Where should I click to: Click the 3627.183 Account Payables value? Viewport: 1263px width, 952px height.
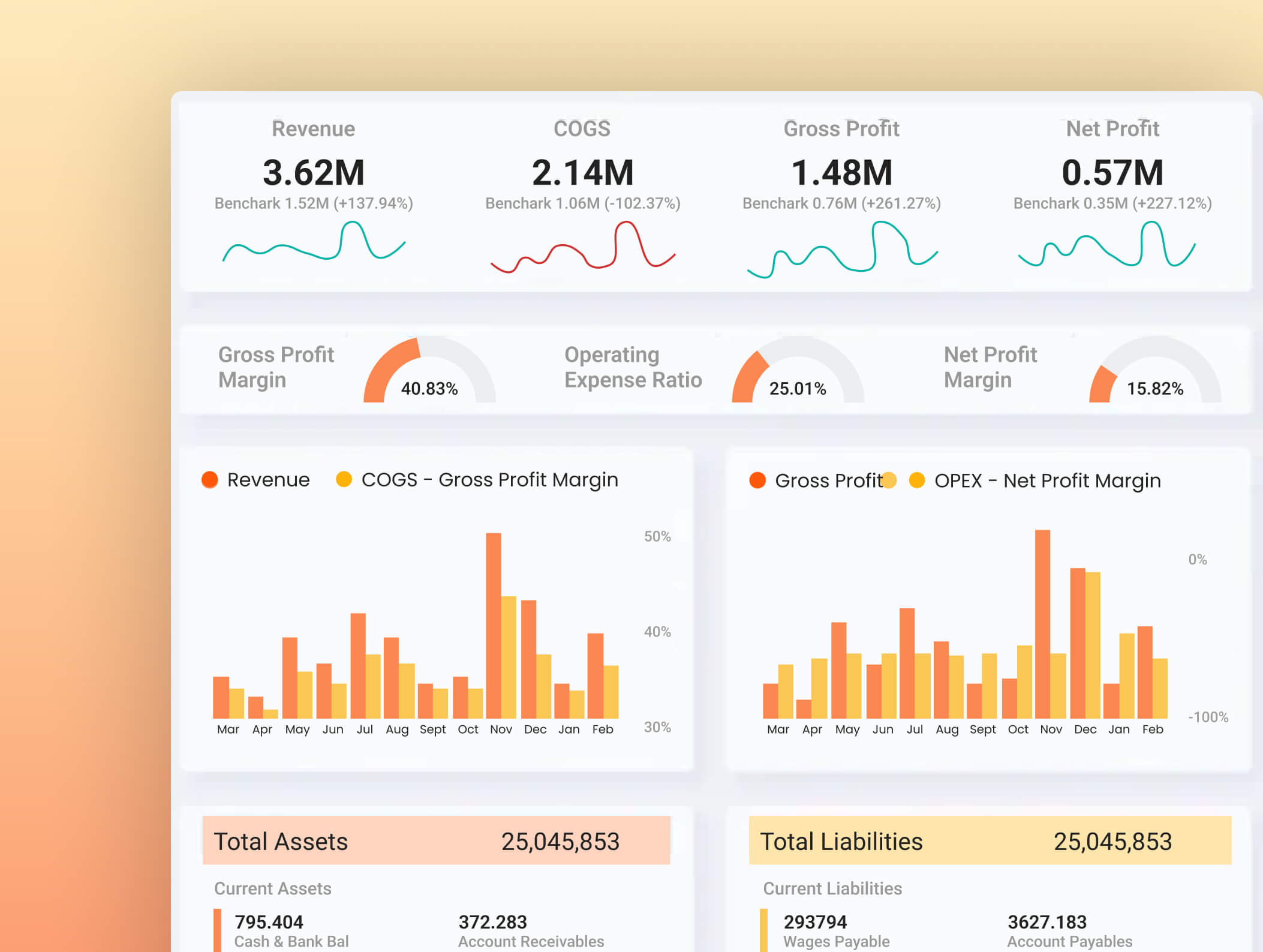(x=1047, y=922)
